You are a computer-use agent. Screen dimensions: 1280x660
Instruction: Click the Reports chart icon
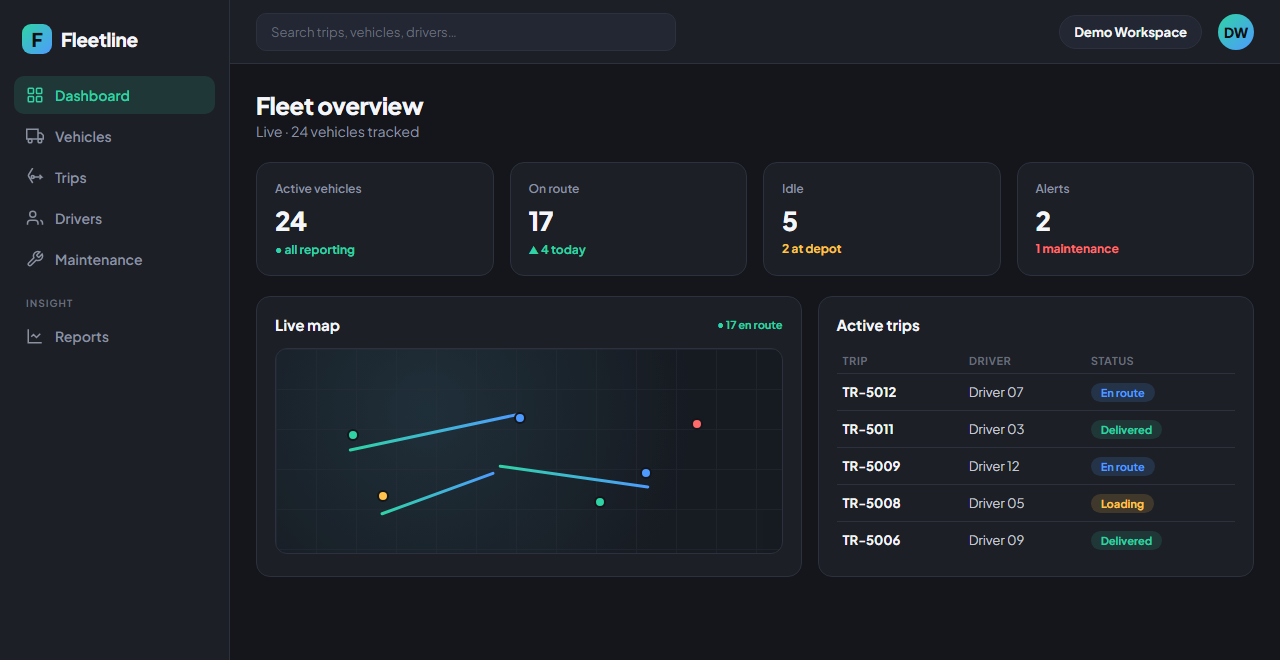pos(35,336)
